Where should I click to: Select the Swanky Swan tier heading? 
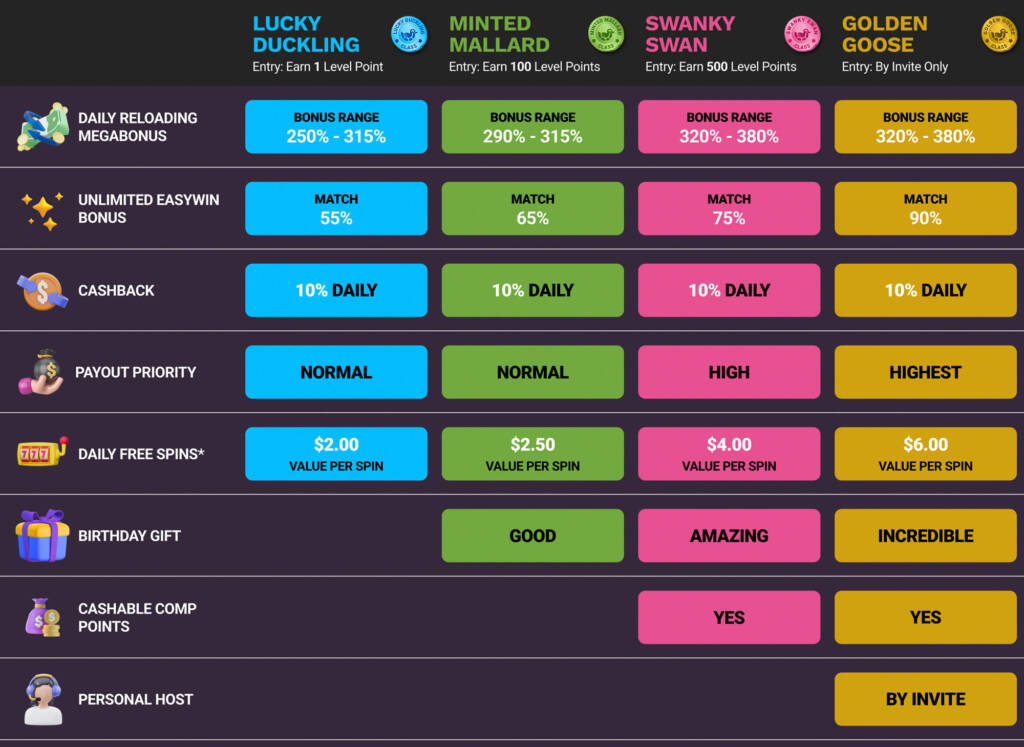[x=689, y=34]
